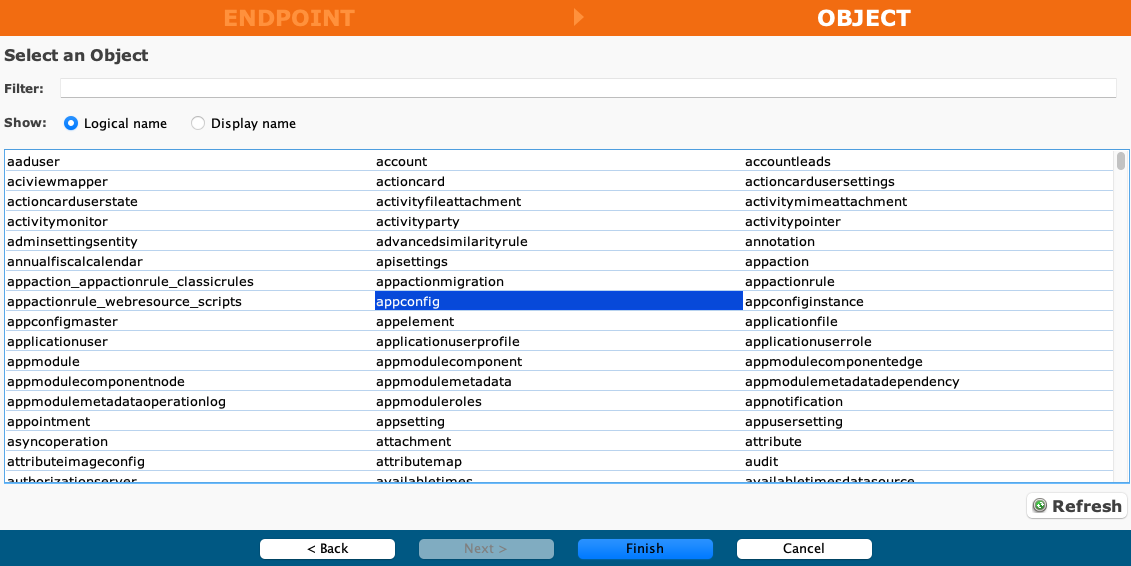
Task: Pick the attachment object
Action: [x=413, y=442]
